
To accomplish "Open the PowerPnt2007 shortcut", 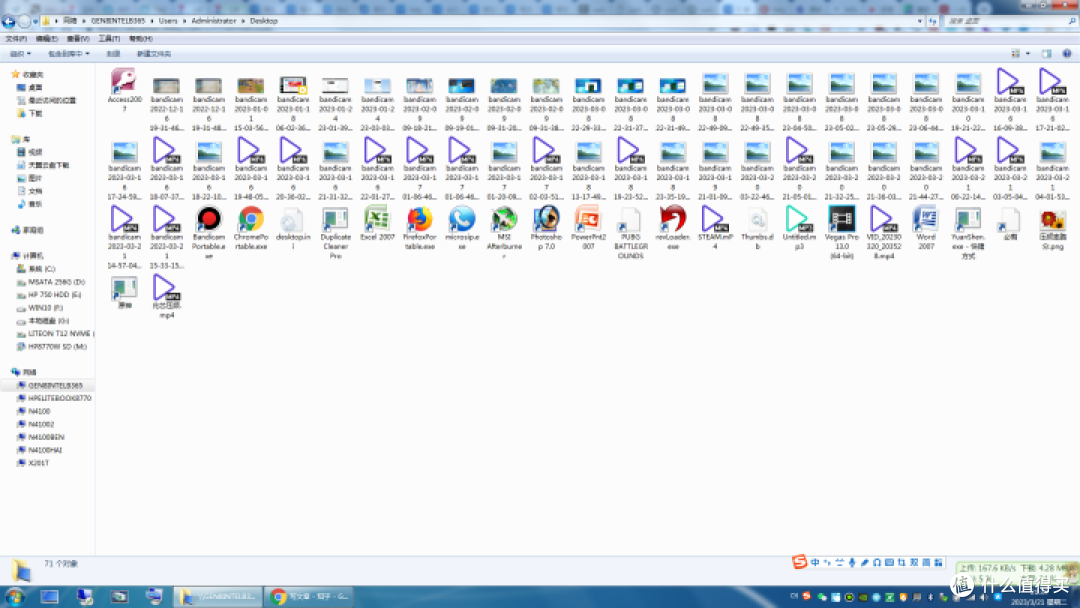I will (588, 228).
